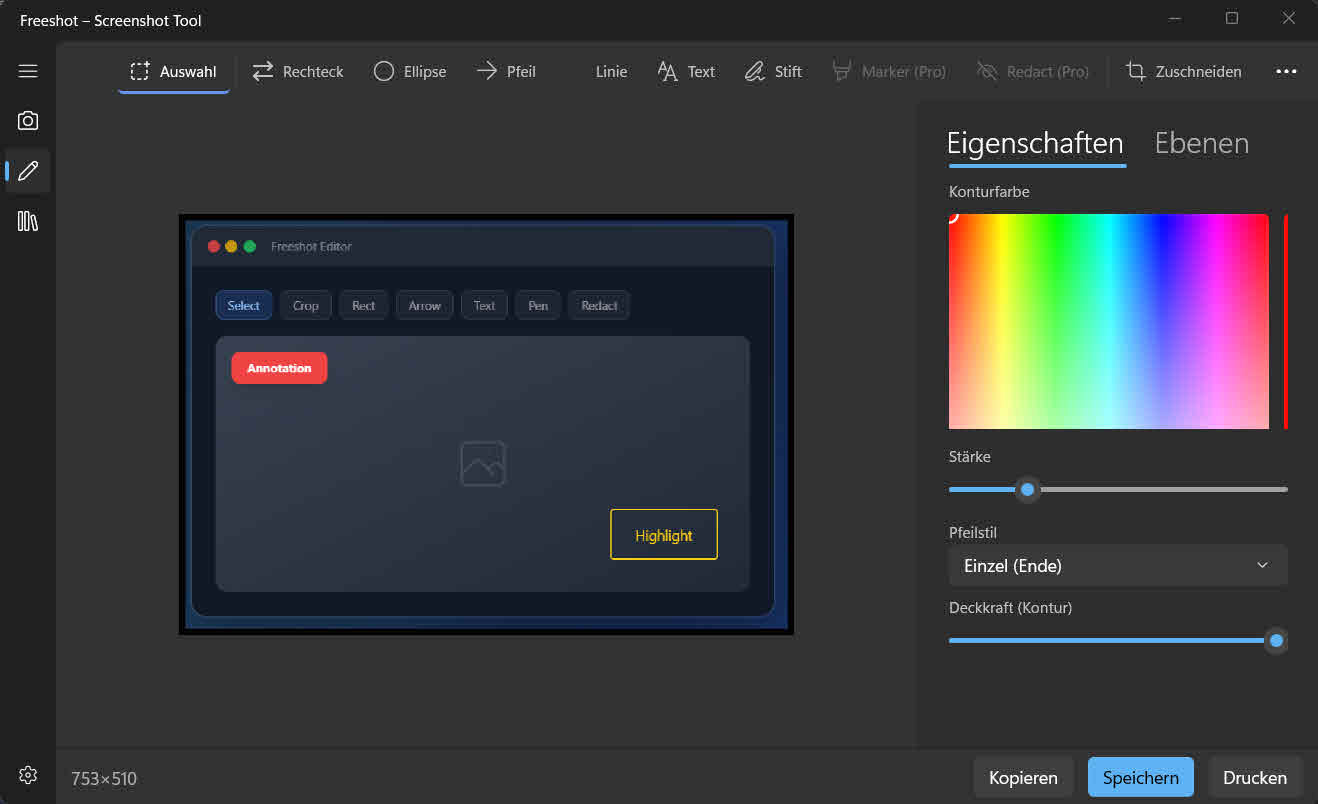This screenshot has height=804, width=1318.
Task: Maximize the Freeshot window
Action: pyautogui.click(x=1232, y=18)
